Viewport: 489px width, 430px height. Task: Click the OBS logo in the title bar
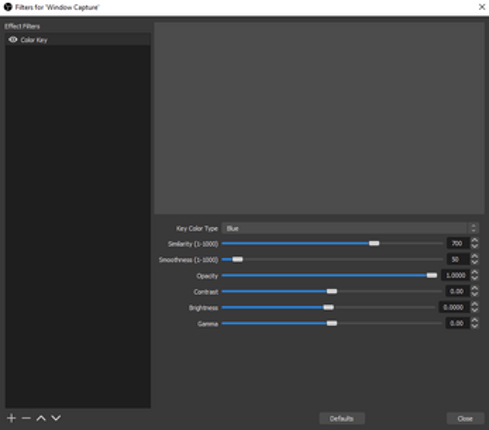tap(8, 7)
